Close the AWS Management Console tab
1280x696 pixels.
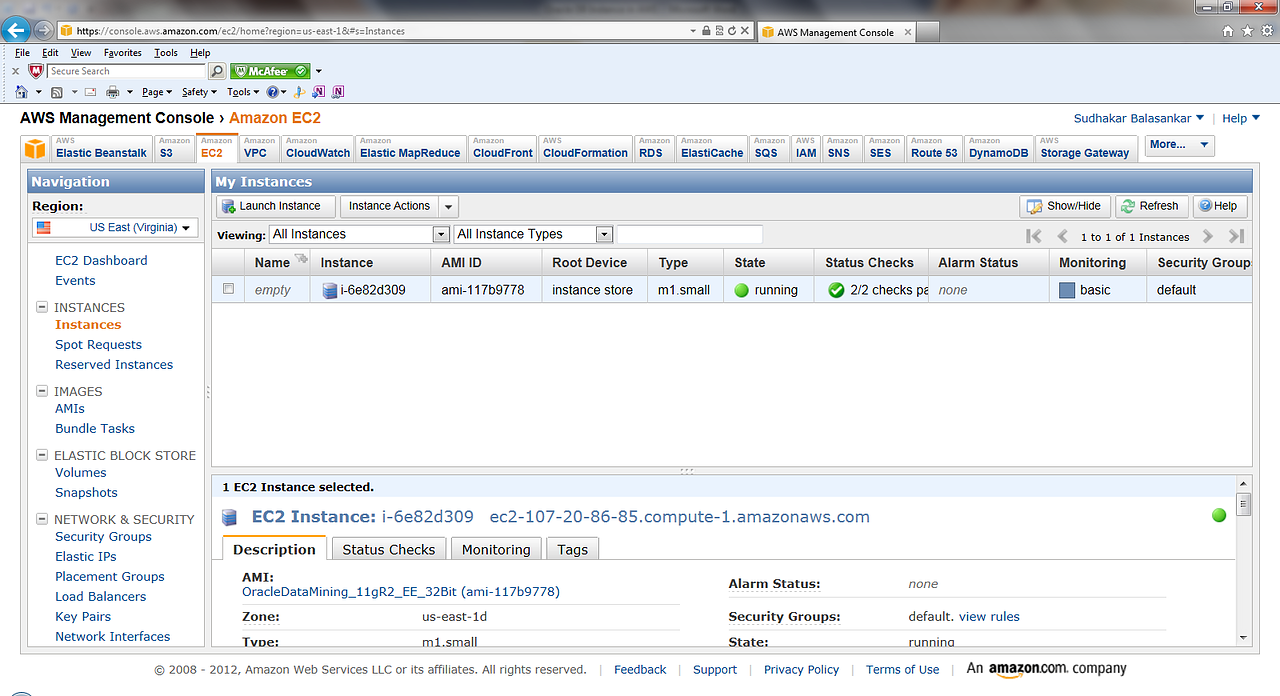tap(907, 32)
